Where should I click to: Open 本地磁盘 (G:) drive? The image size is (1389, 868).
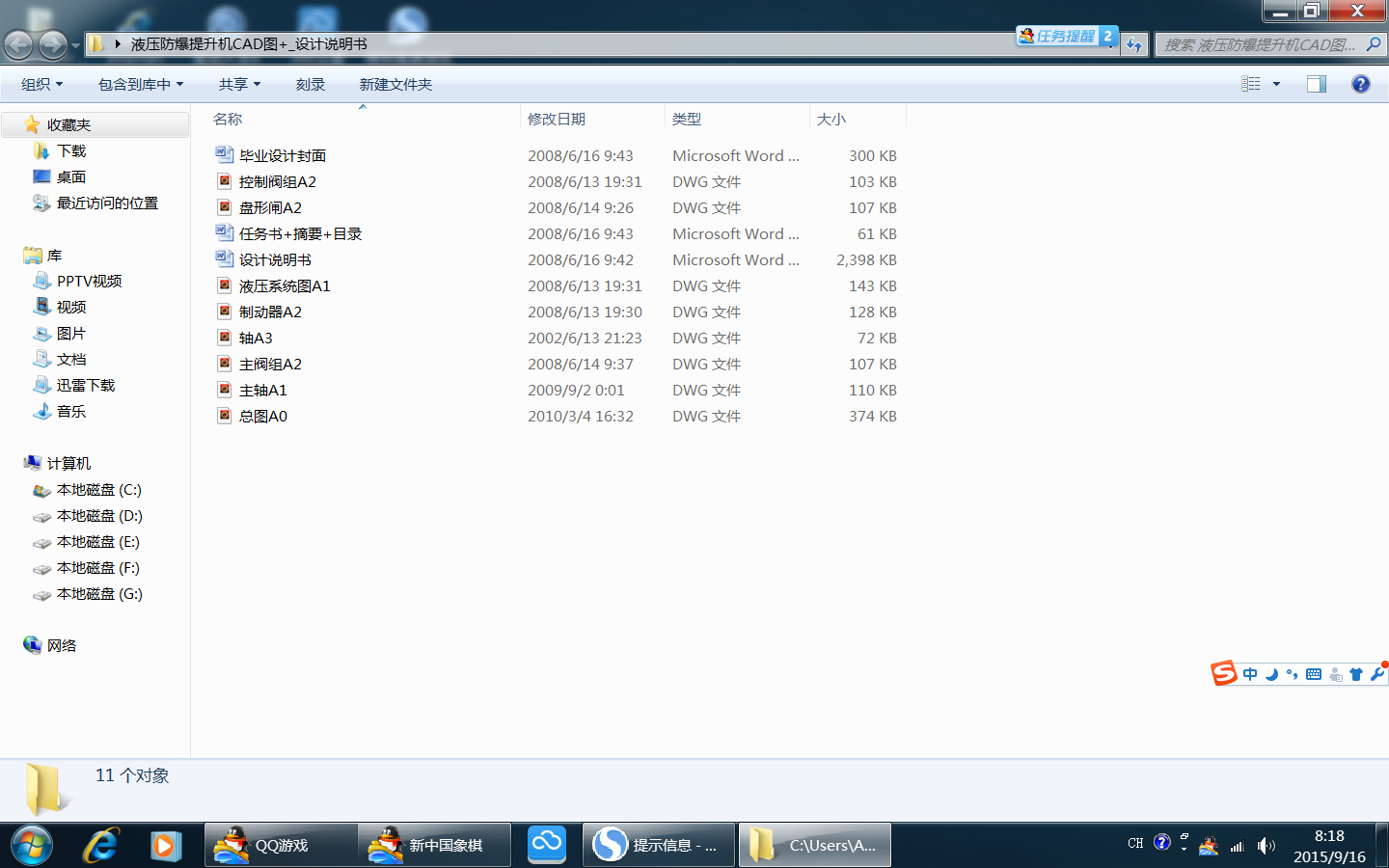(x=99, y=593)
